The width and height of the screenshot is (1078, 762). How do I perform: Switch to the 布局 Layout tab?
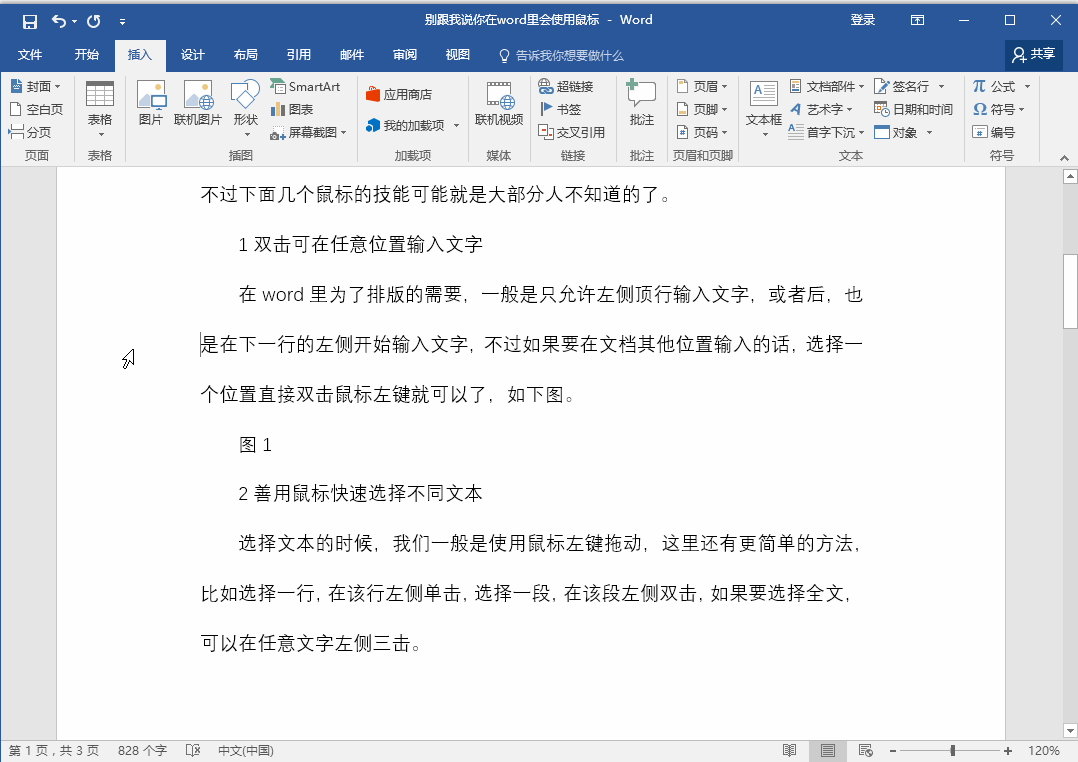coord(245,55)
